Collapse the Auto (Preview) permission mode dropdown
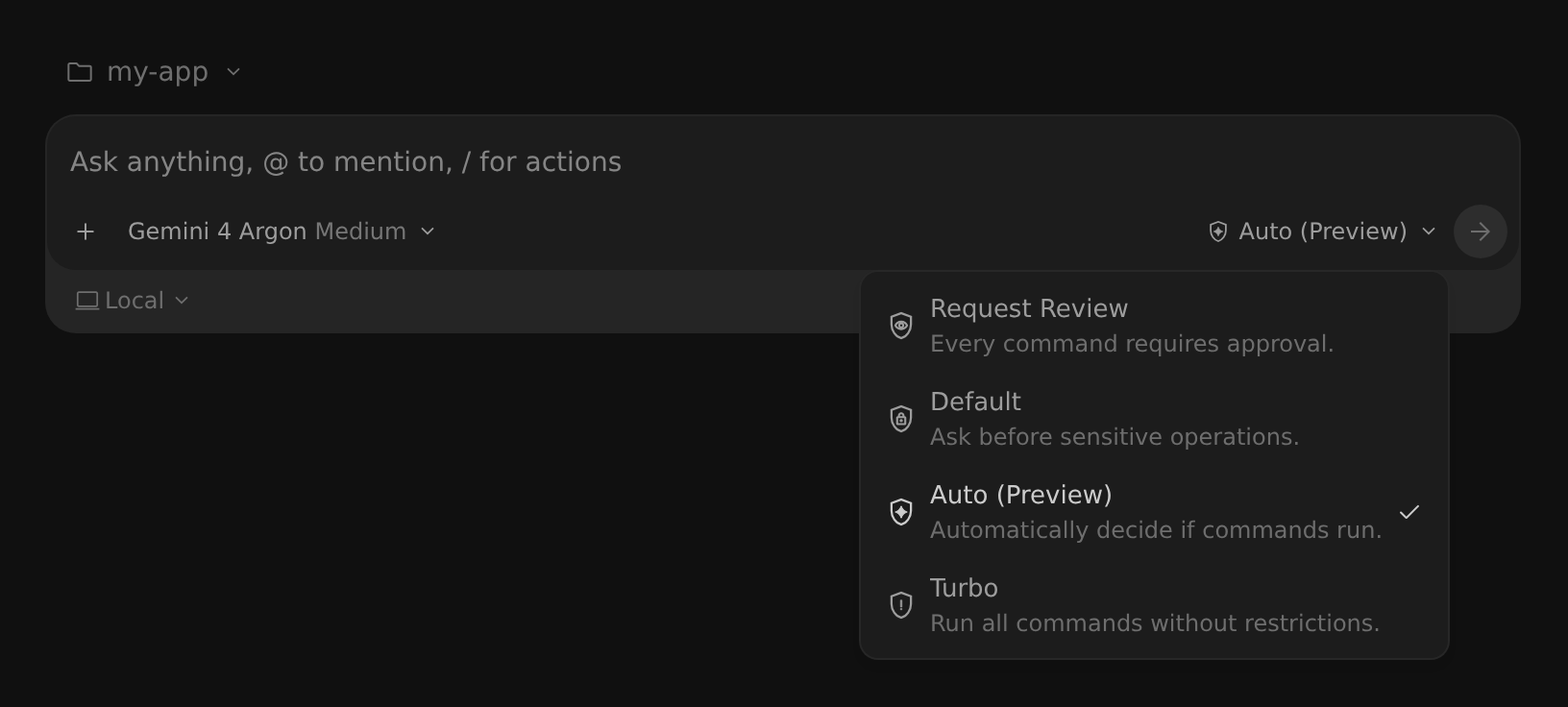Viewport: 1568px width, 707px height. [x=1322, y=232]
